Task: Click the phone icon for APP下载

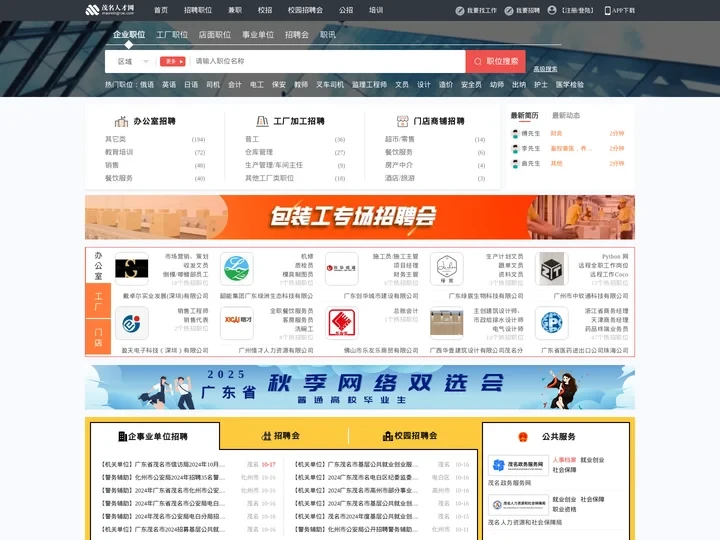Action: point(607,11)
